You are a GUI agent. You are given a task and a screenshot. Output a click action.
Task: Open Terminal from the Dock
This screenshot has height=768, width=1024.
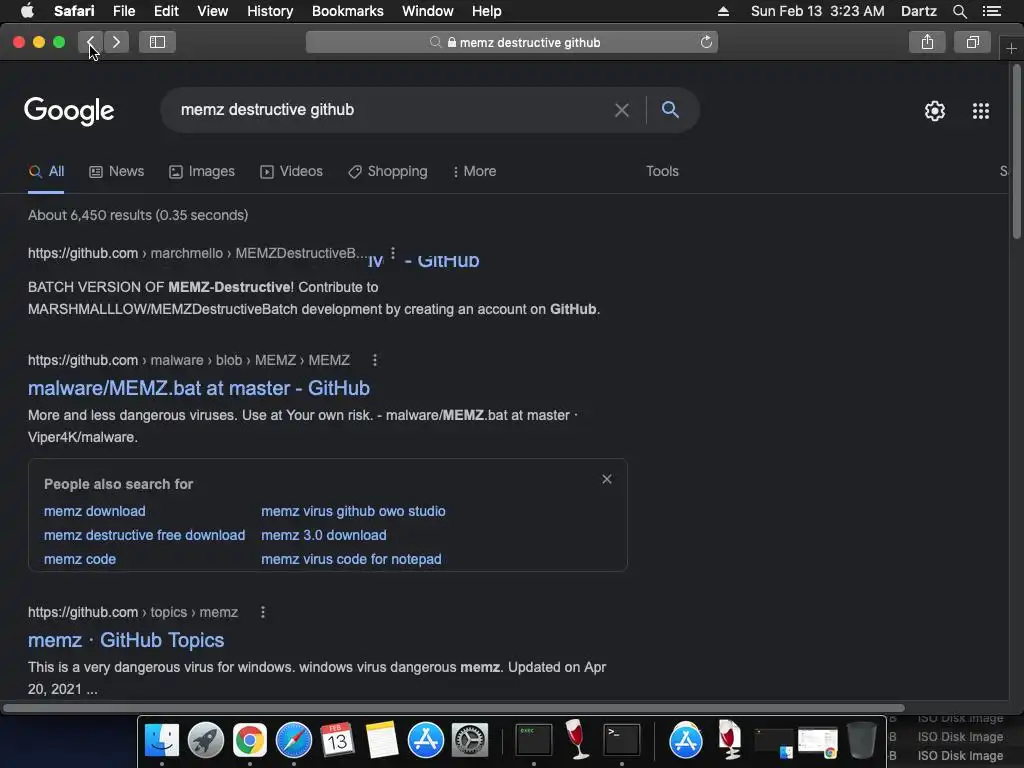621,741
